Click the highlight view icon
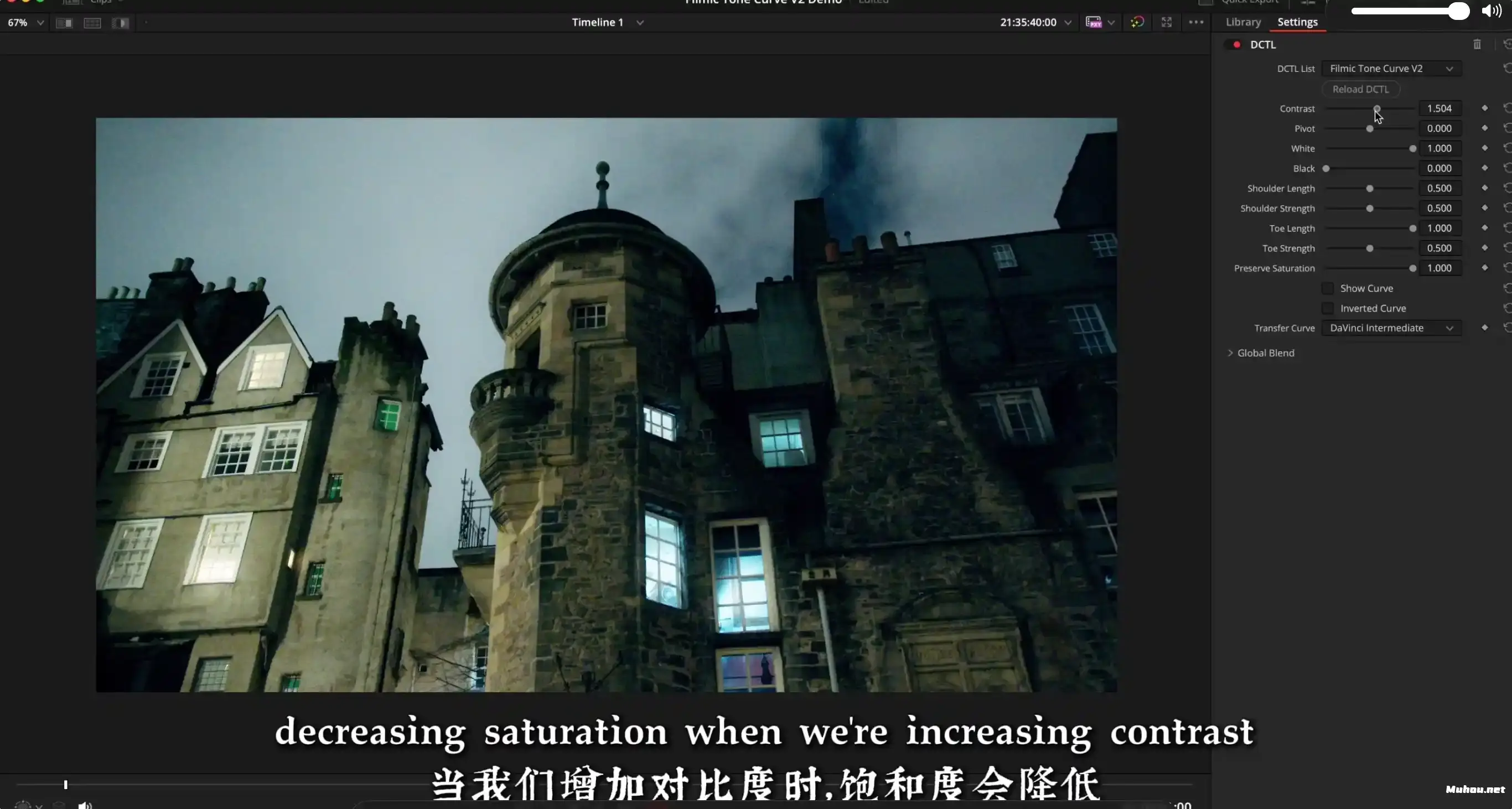This screenshot has height=809, width=1512. click(x=120, y=23)
